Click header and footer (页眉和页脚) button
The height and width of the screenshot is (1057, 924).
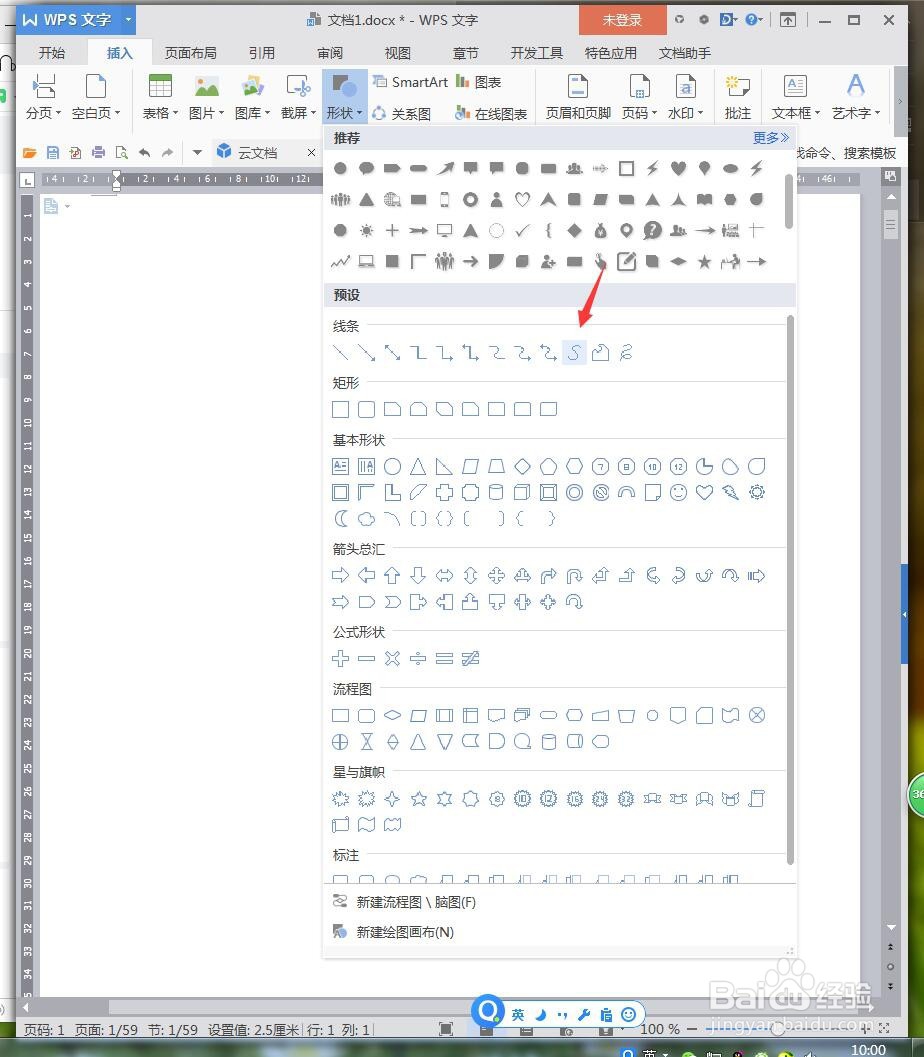click(578, 98)
